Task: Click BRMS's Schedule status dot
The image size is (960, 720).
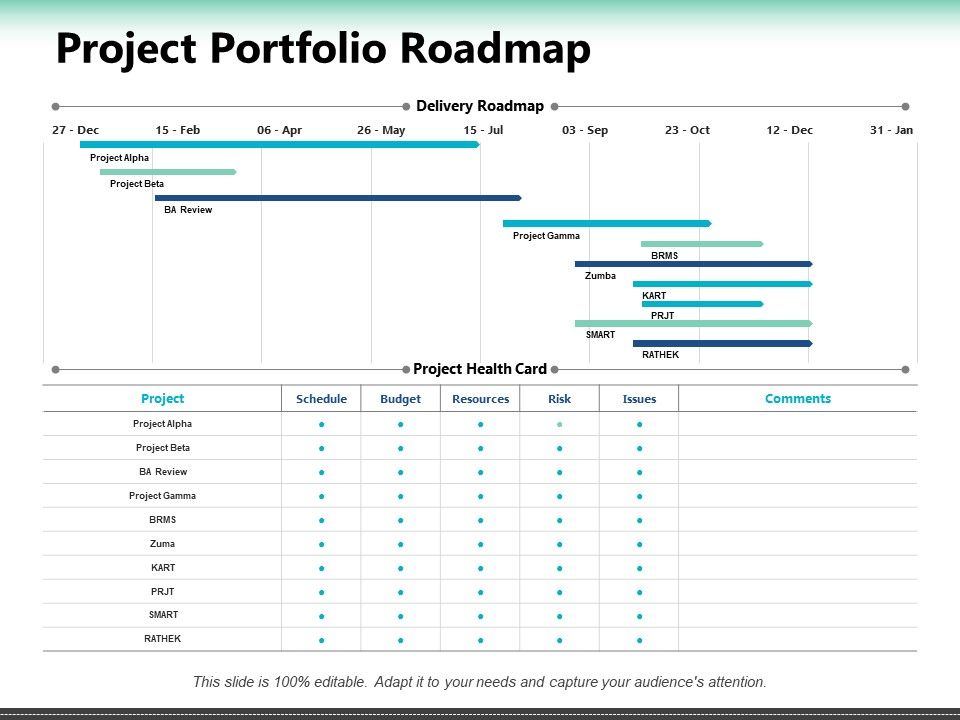Action: click(321, 520)
